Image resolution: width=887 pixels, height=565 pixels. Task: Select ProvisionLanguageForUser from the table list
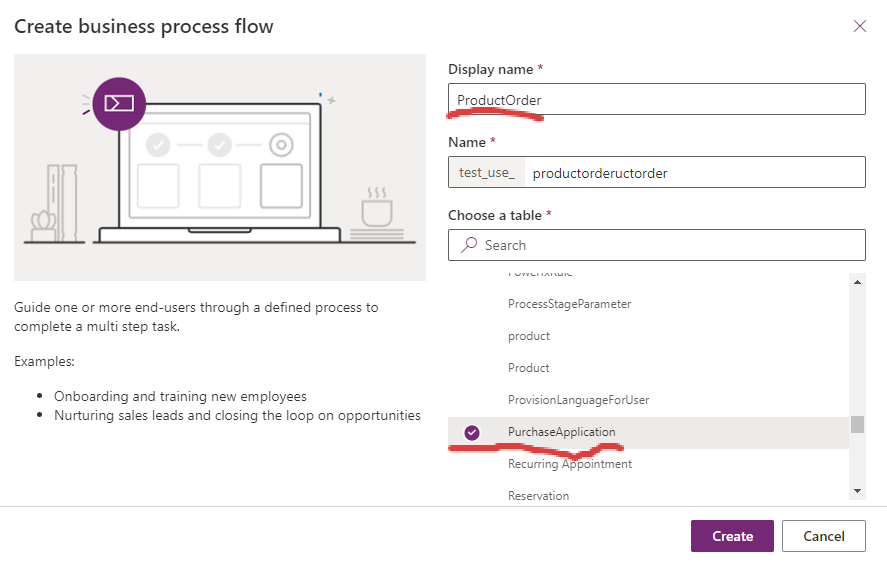coord(578,400)
